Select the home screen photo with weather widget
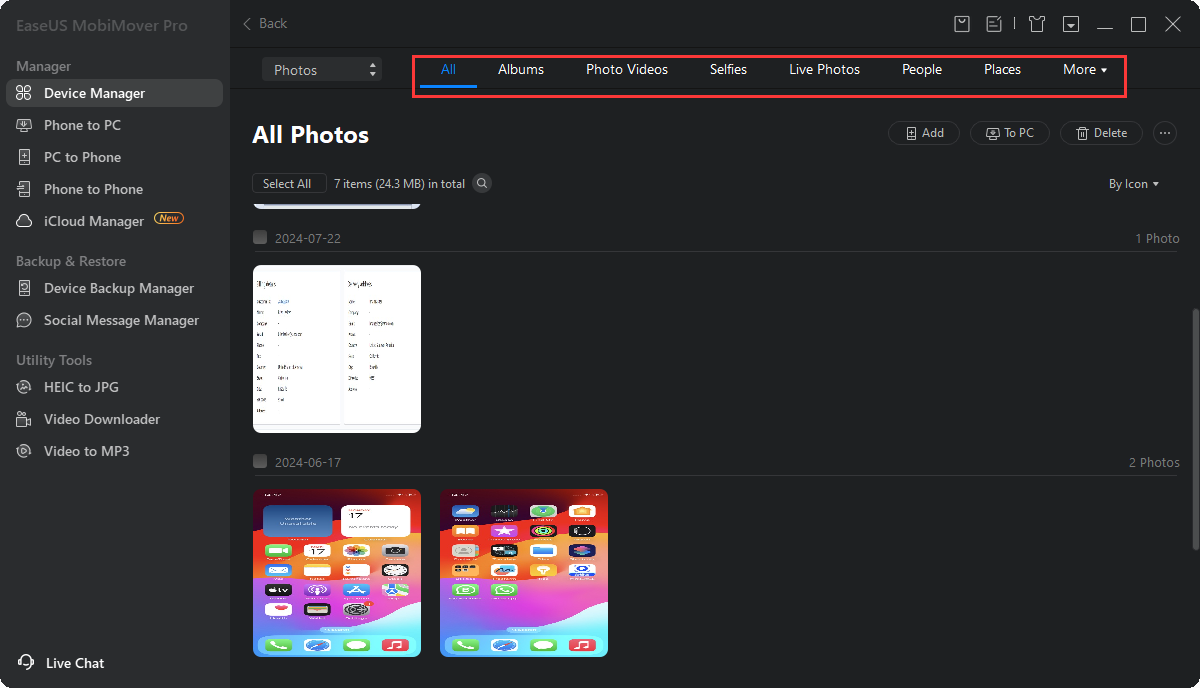This screenshot has height=688, width=1200. click(337, 573)
